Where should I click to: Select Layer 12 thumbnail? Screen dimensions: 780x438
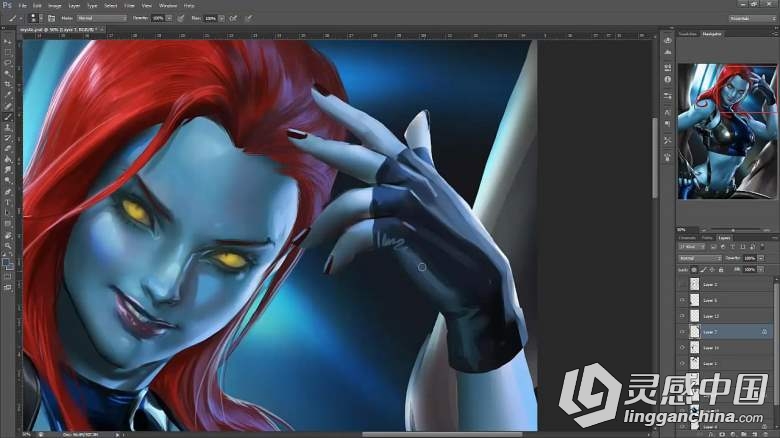694,316
